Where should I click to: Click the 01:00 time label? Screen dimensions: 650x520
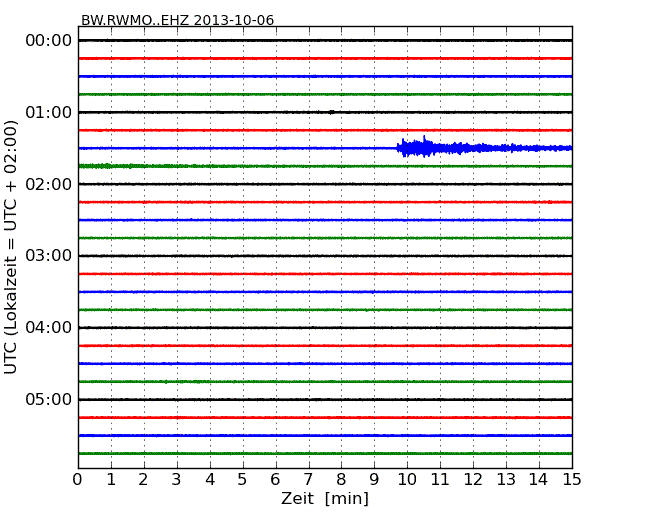coord(49,112)
